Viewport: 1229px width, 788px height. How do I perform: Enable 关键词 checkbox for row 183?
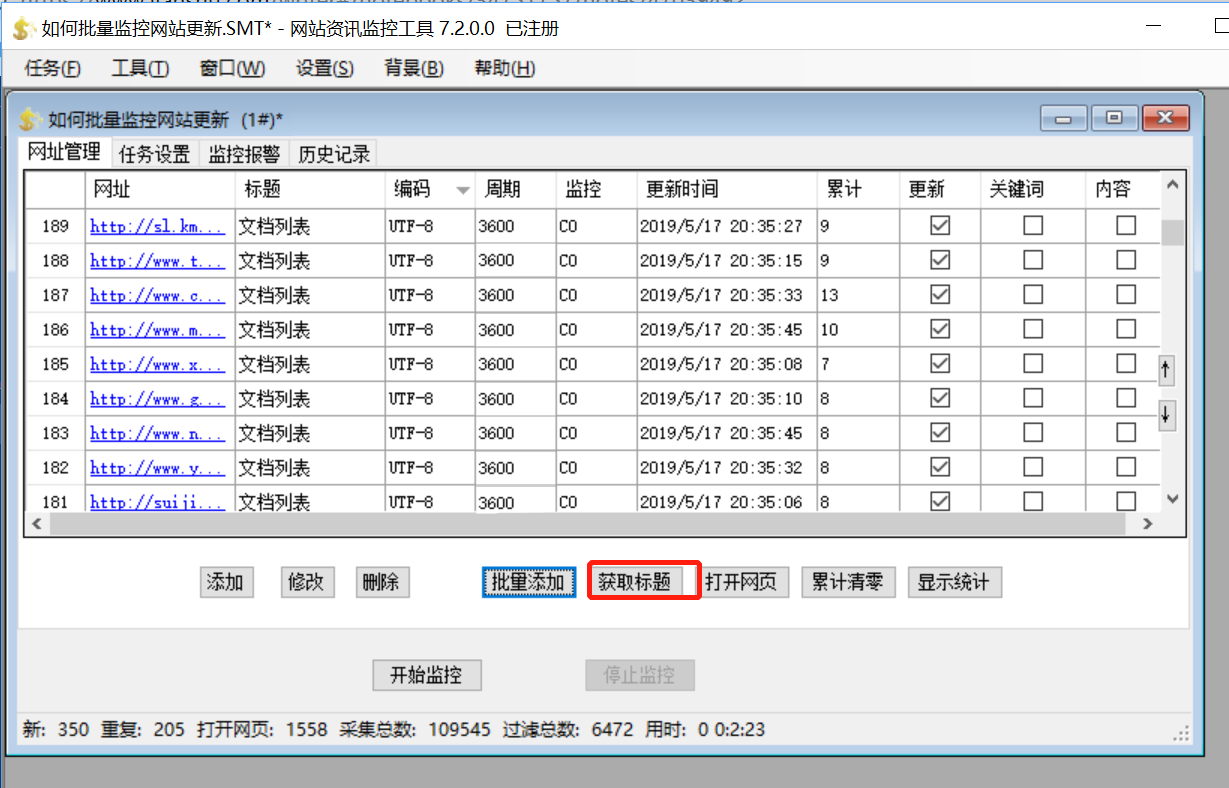coord(1033,433)
